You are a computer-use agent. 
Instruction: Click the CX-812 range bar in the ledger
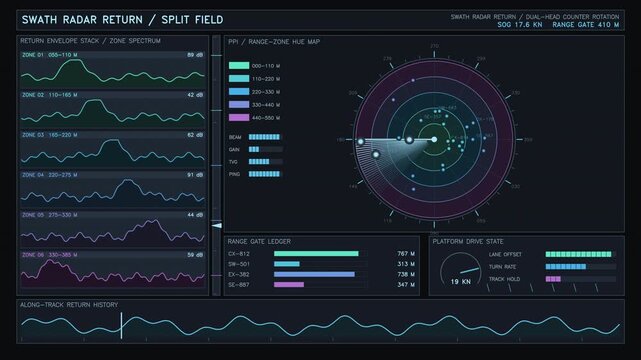click(x=316, y=254)
